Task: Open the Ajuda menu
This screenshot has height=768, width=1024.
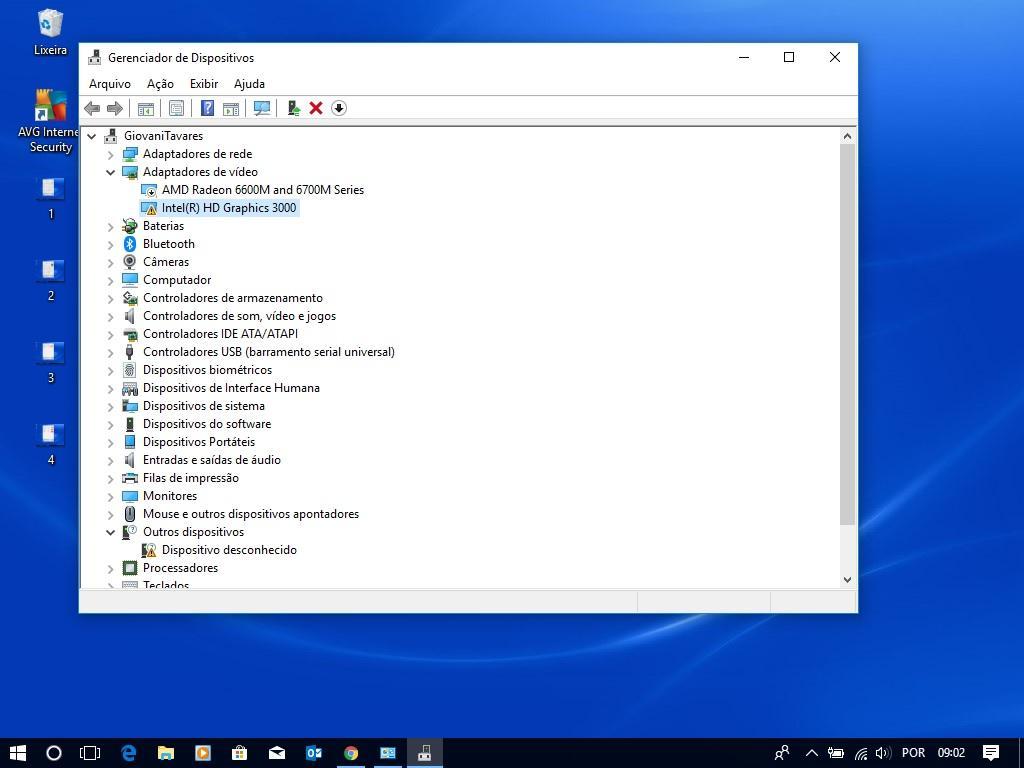Action: pyautogui.click(x=249, y=84)
